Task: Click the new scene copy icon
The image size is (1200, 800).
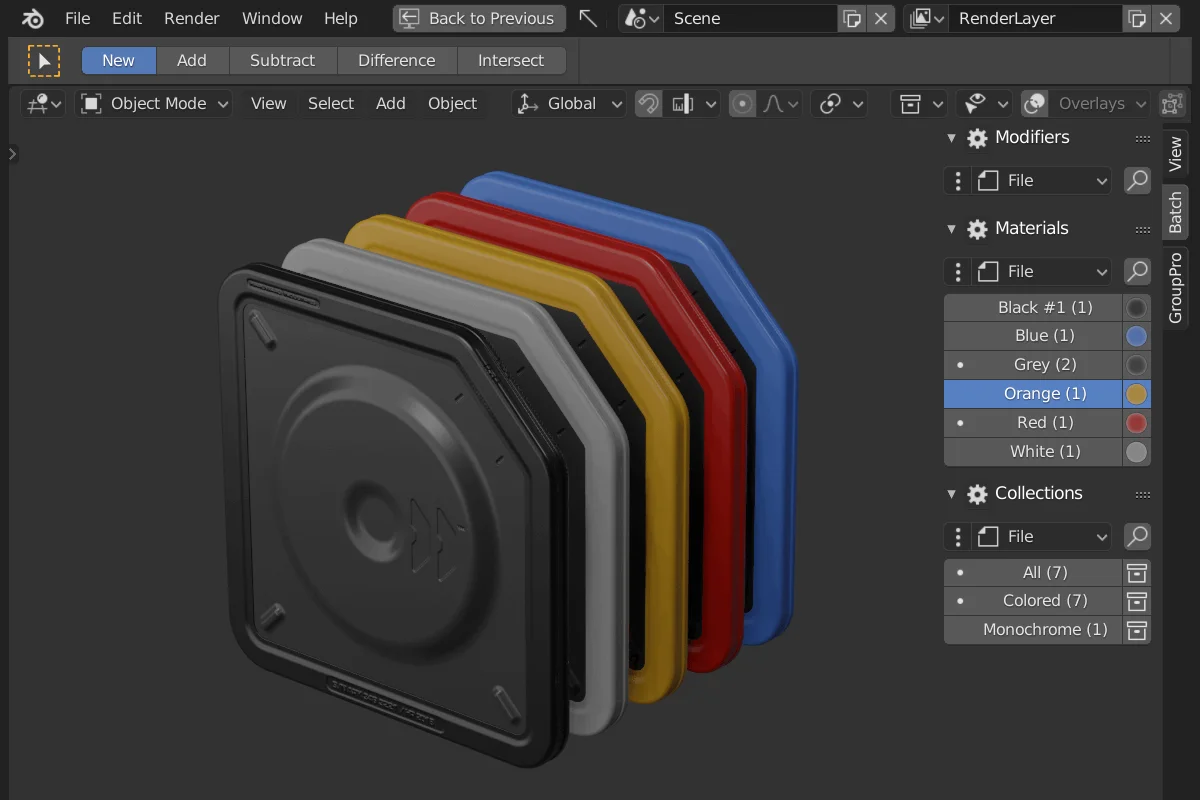Action: click(851, 18)
